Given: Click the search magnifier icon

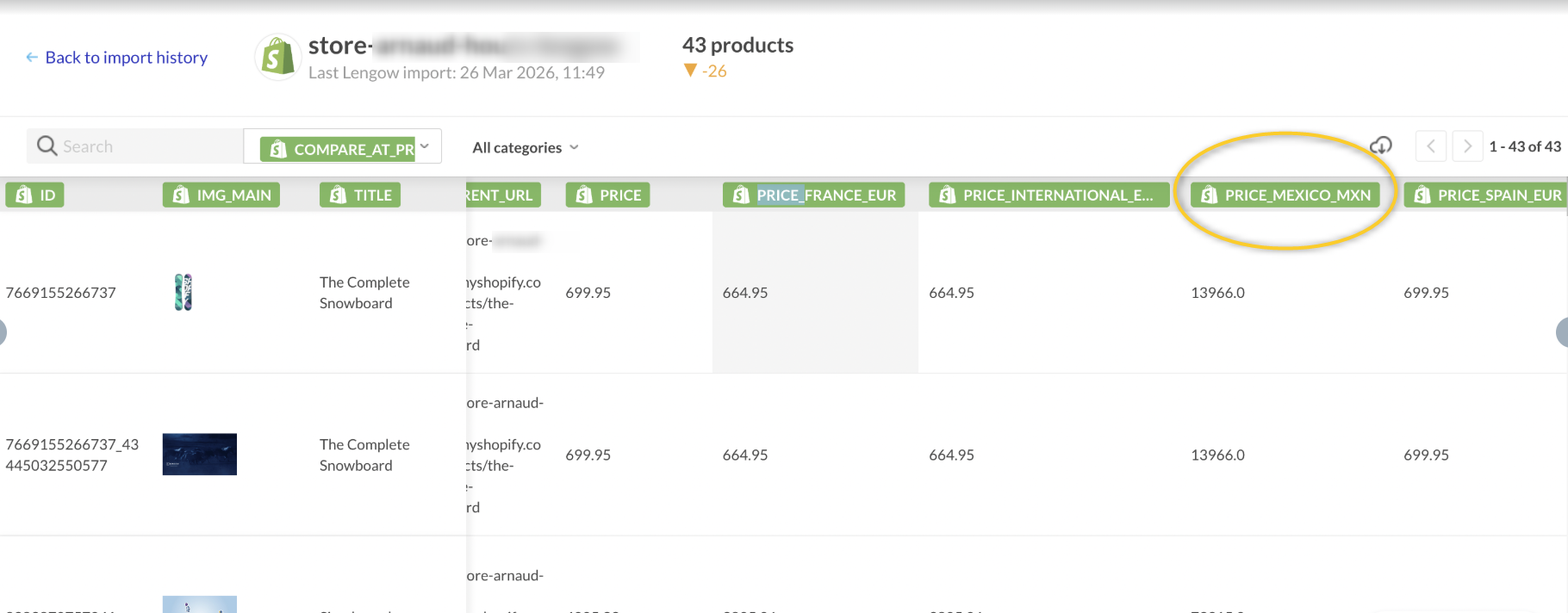Looking at the screenshot, I should [x=47, y=146].
